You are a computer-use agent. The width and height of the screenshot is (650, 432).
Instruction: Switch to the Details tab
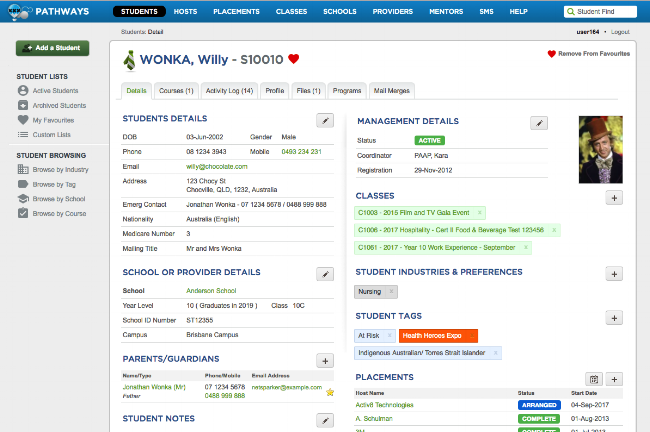[x=136, y=91]
